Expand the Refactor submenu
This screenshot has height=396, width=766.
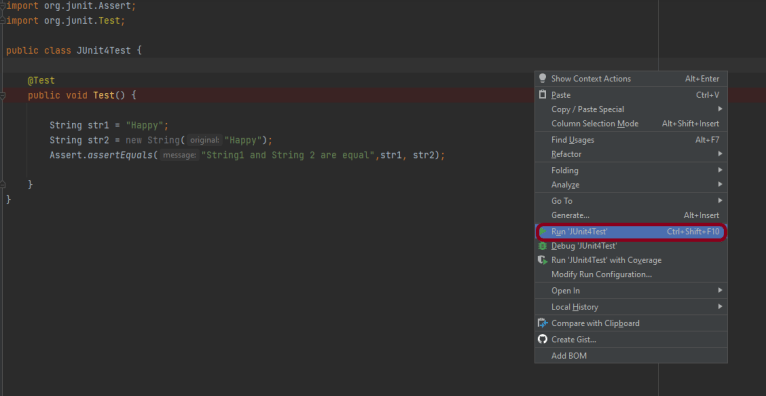pos(631,154)
